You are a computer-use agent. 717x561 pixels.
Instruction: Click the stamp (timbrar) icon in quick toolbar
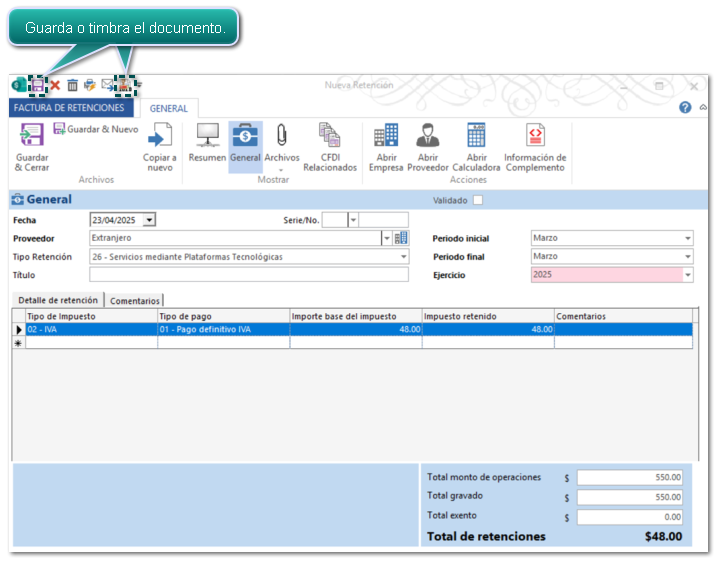pyautogui.click(x=124, y=86)
